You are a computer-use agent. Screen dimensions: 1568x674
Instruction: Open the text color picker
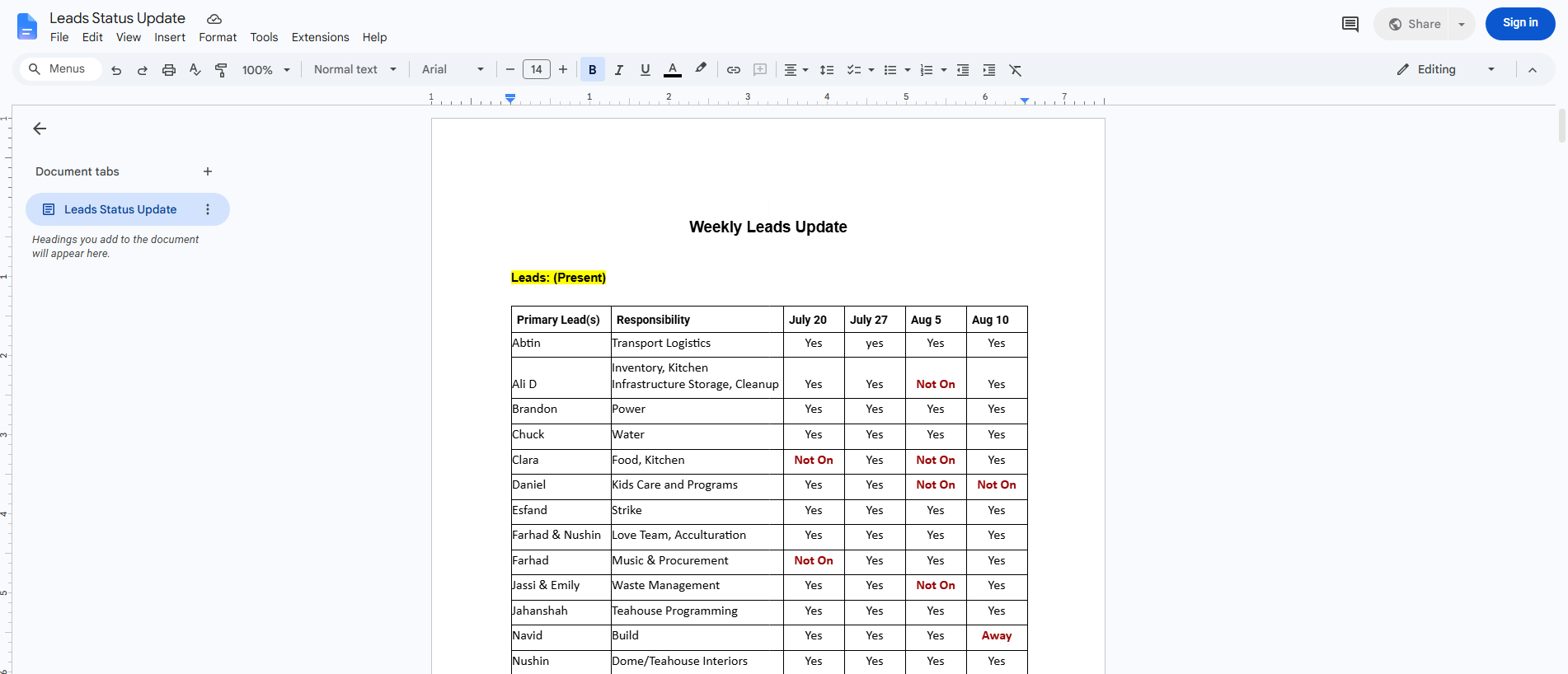pos(673,70)
